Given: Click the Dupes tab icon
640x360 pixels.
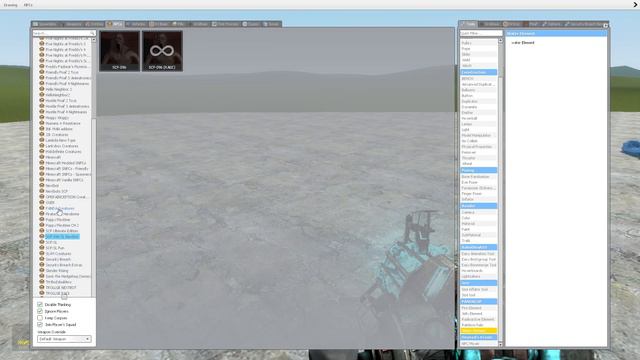Looking at the screenshot, I should [x=245, y=24].
